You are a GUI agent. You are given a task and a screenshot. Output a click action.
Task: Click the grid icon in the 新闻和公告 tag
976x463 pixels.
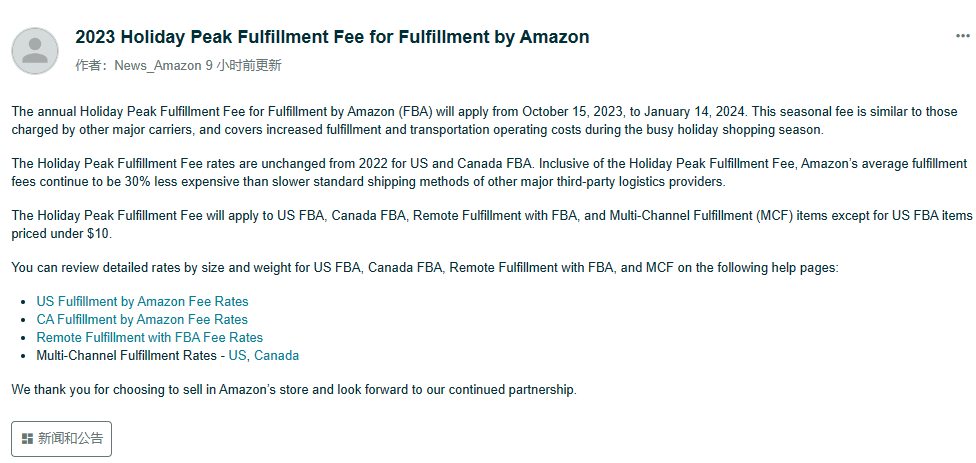click(x=27, y=439)
